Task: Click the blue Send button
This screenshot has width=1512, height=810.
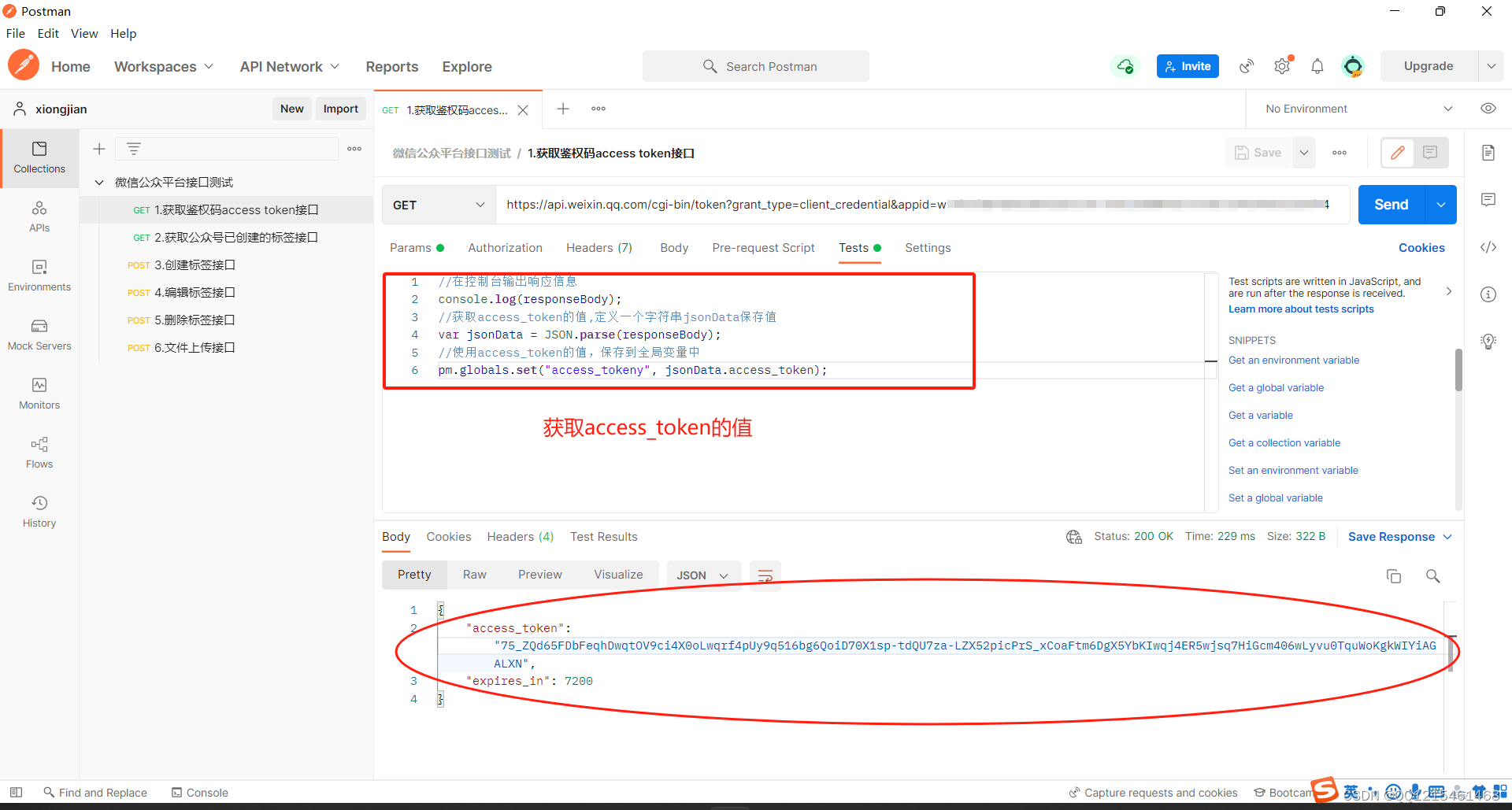Action: click(x=1391, y=205)
